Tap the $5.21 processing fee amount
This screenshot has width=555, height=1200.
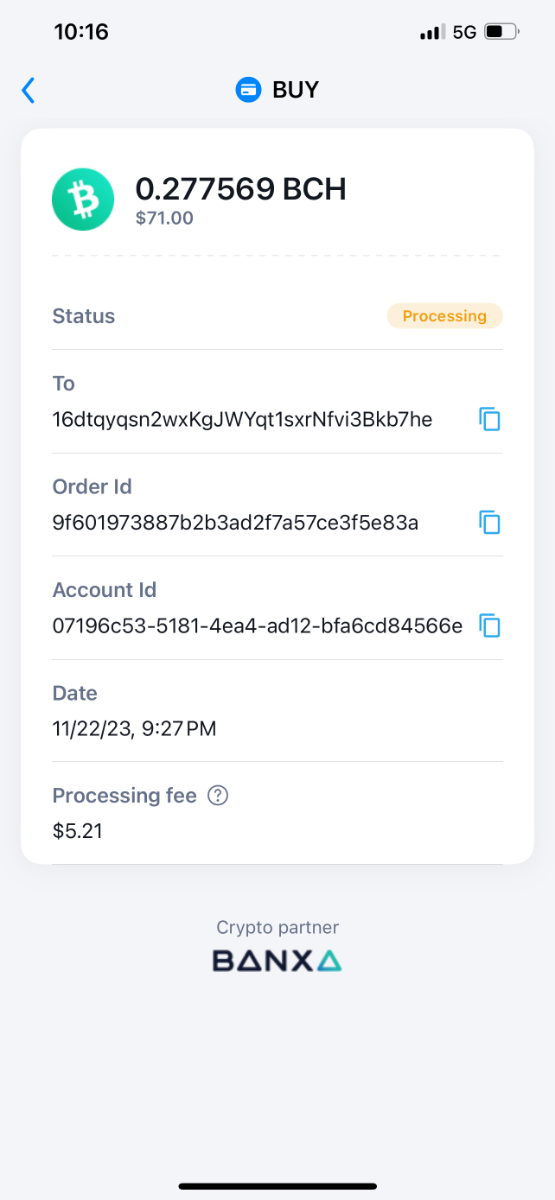77,831
